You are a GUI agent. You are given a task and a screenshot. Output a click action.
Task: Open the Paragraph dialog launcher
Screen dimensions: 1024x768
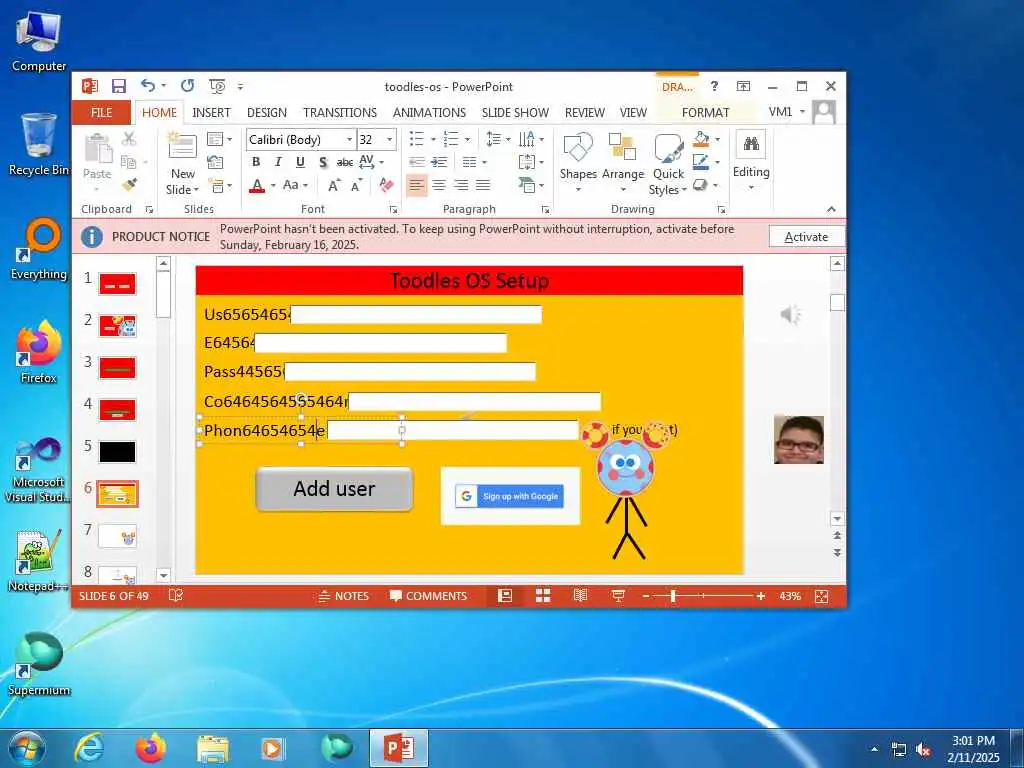click(545, 210)
